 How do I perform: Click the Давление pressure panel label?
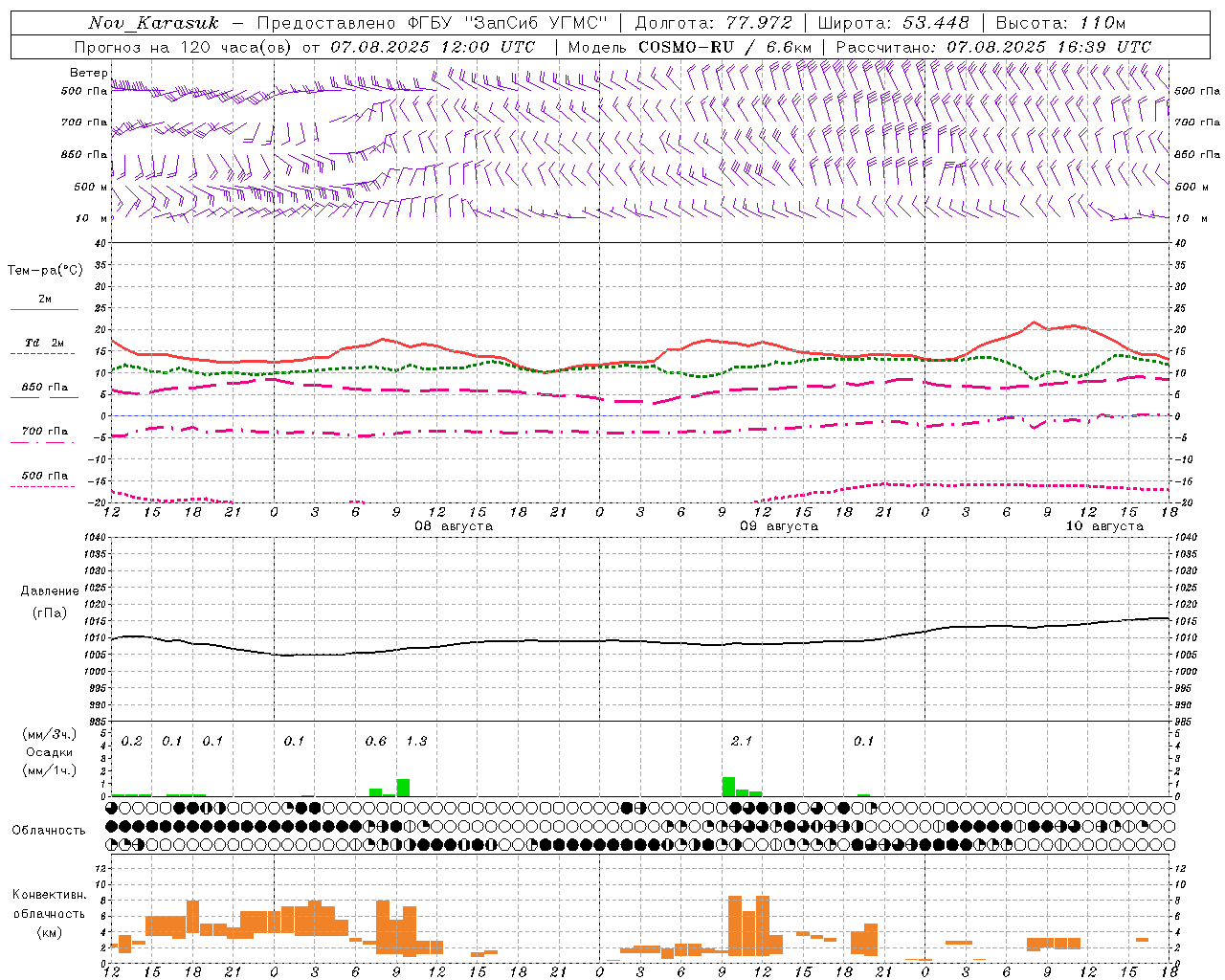(50, 591)
